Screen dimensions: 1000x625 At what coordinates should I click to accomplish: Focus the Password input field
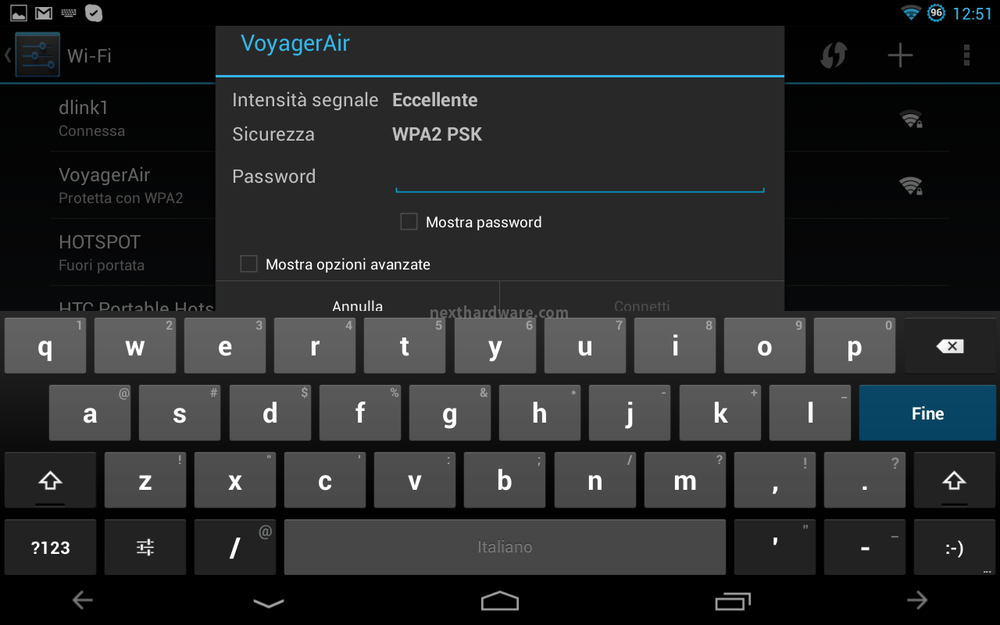[580, 177]
